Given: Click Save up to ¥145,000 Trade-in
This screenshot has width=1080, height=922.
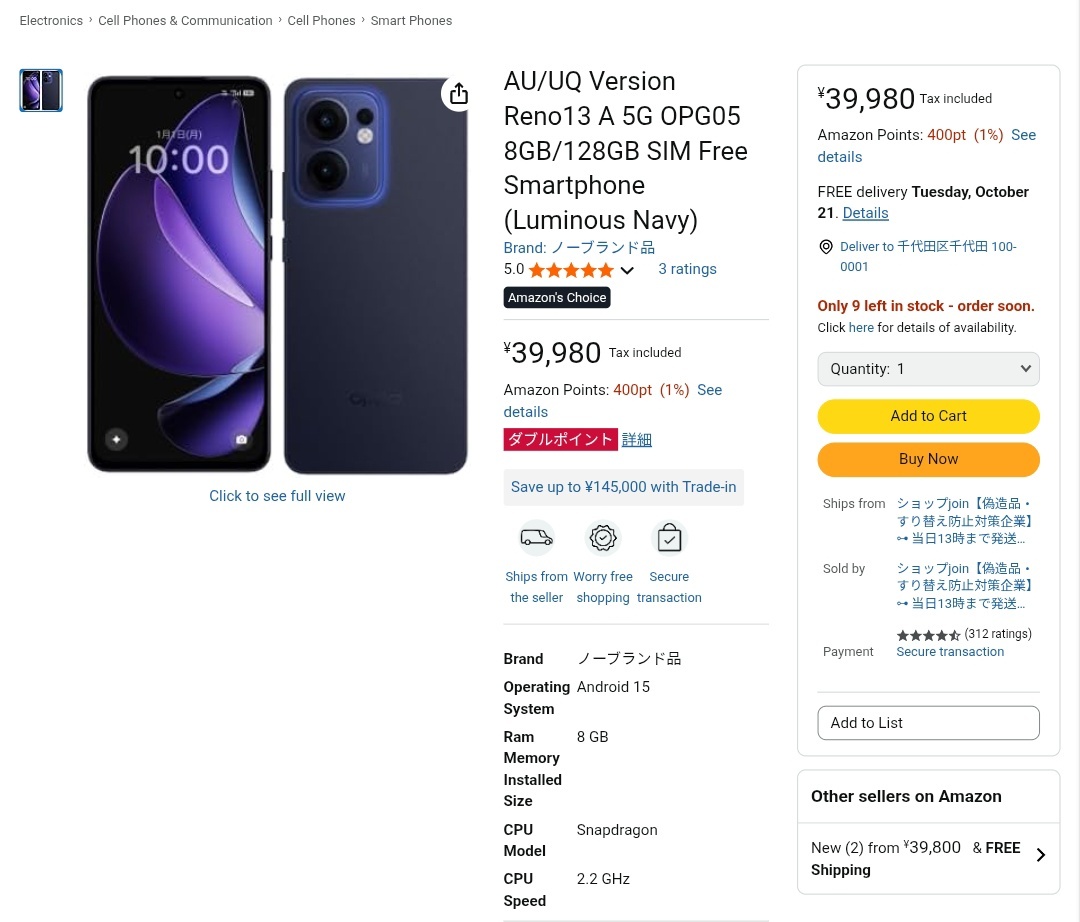Looking at the screenshot, I should click(x=623, y=487).
